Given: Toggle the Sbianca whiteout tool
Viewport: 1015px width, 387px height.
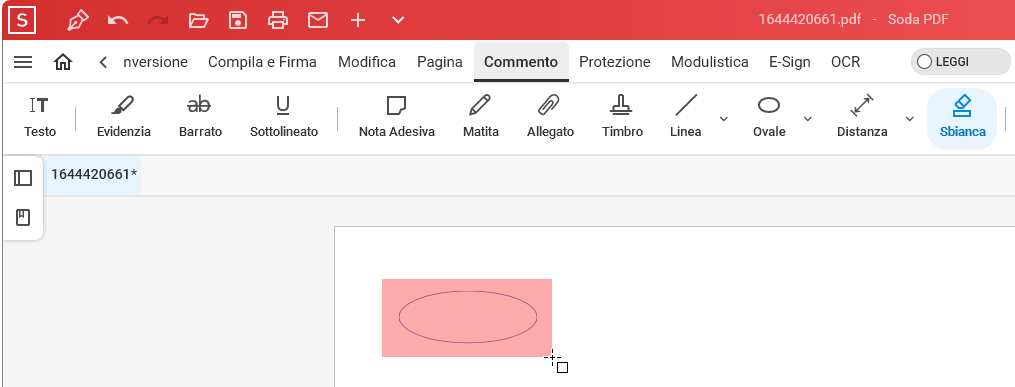Looking at the screenshot, I should [x=962, y=118].
